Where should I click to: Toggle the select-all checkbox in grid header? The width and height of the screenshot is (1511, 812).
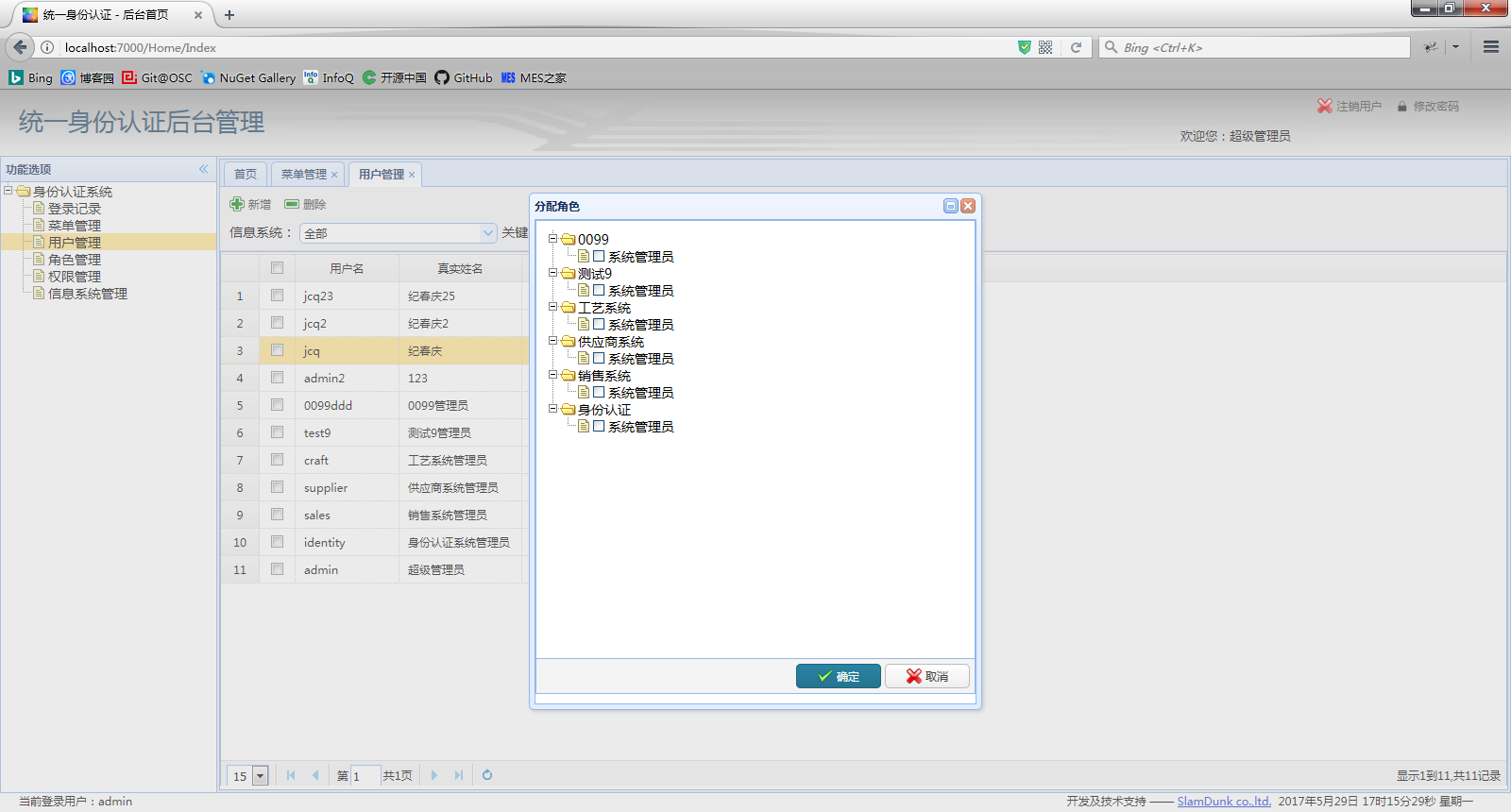pos(277,268)
